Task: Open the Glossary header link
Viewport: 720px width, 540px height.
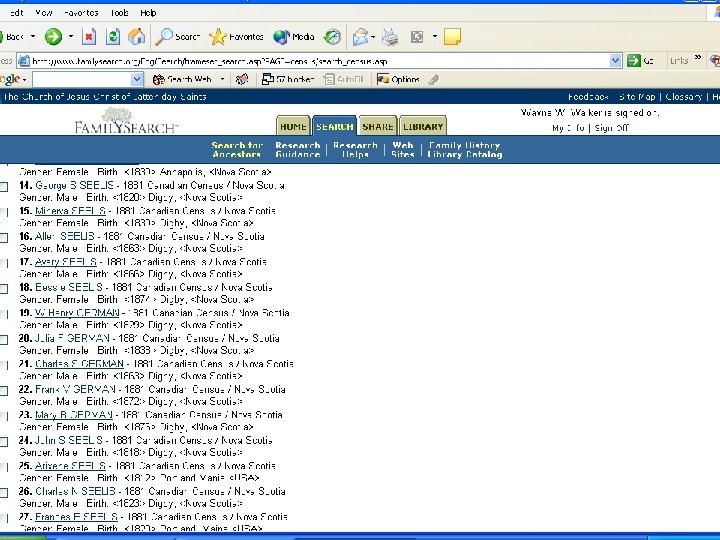Action: [x=684, y=97]
